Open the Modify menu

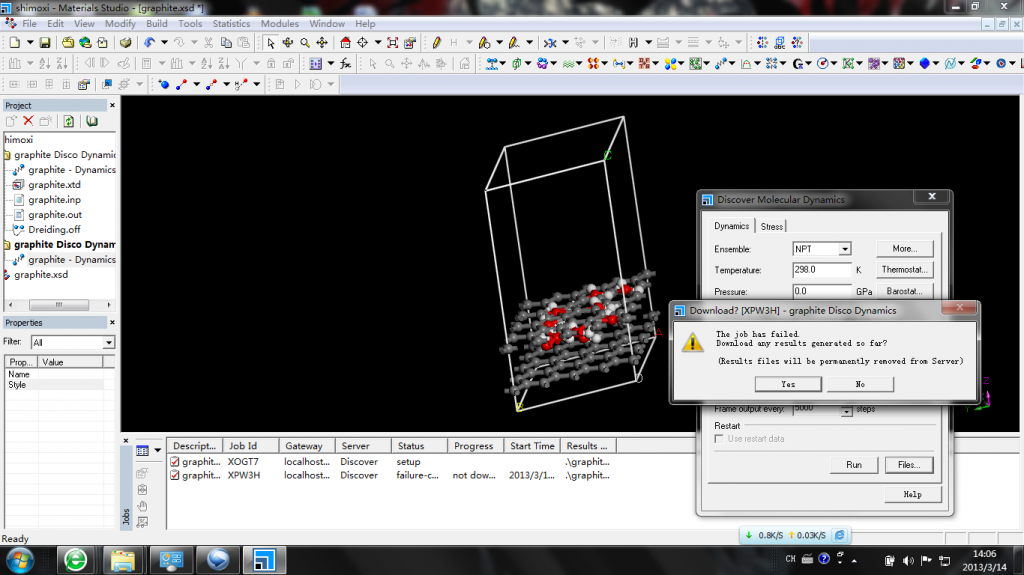tap(120, 24)
